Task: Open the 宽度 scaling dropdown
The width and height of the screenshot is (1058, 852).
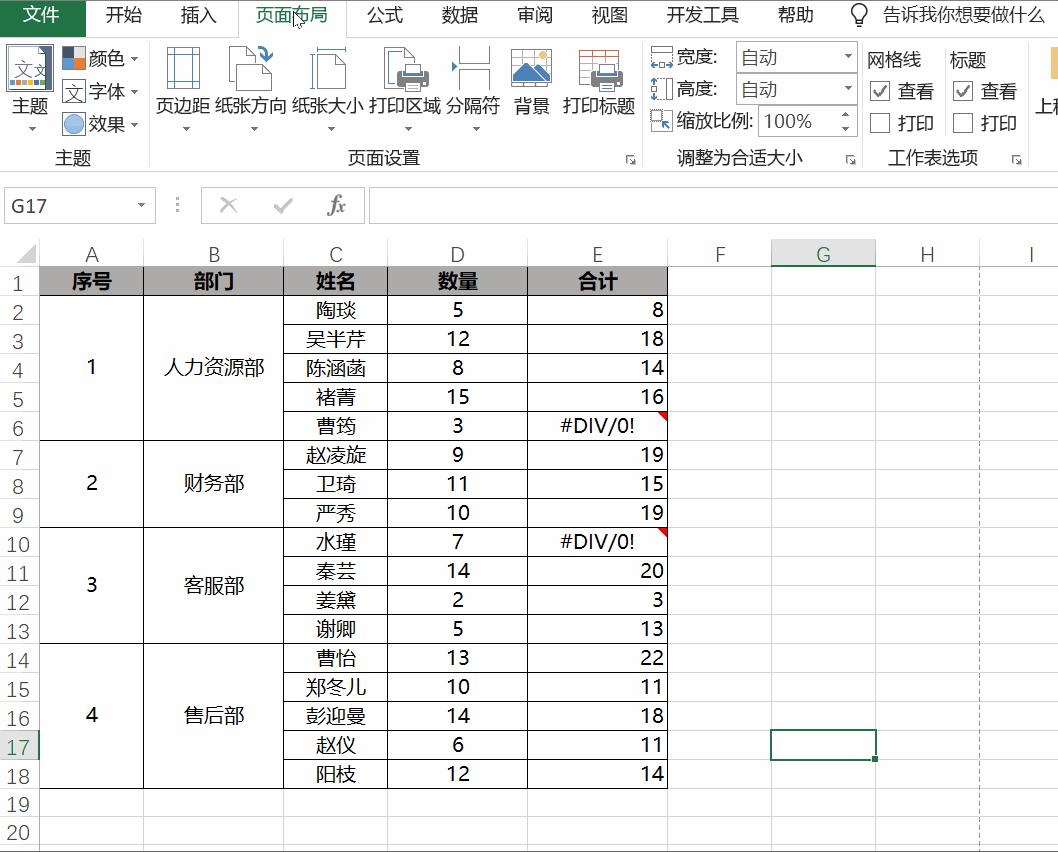Action: (x=848, y=58)
